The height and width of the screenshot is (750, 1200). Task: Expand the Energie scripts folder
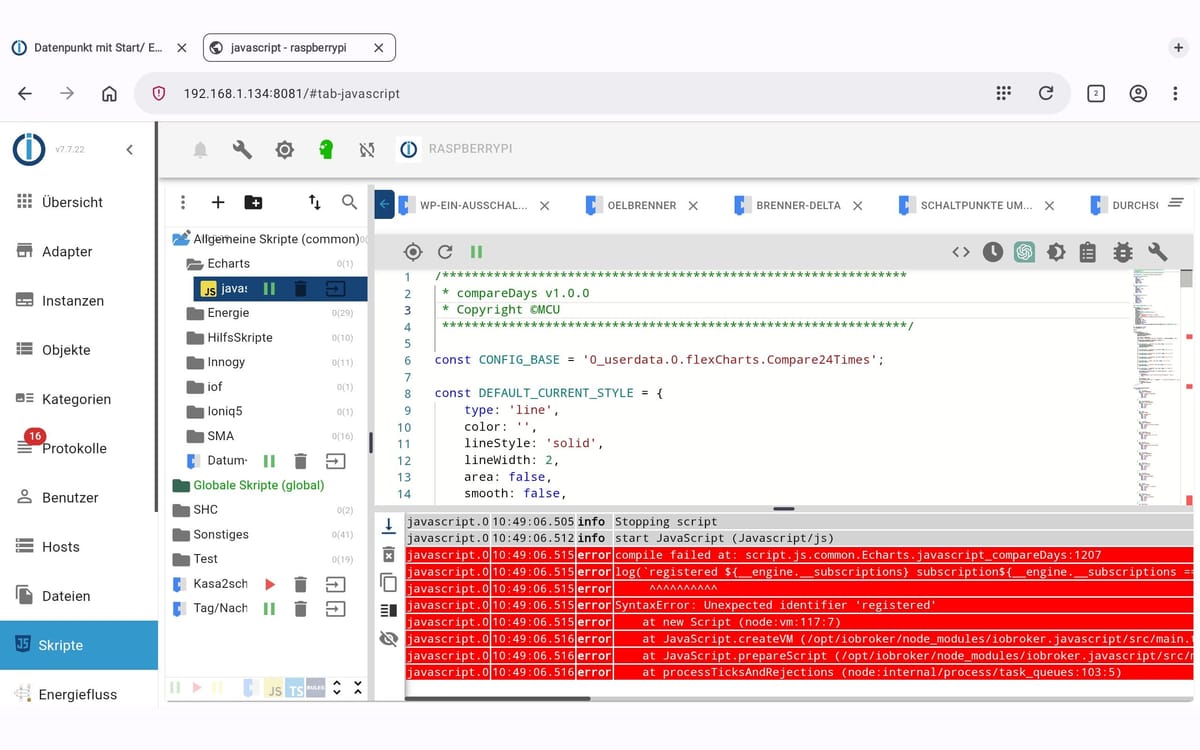click(227, 313)
